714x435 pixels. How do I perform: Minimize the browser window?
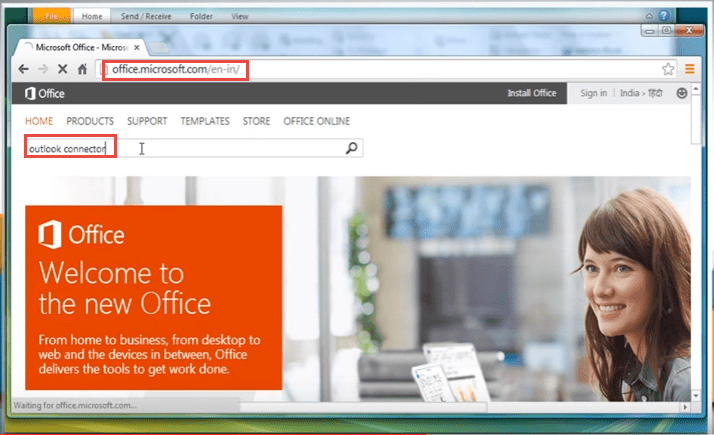[x=650, y=31]
